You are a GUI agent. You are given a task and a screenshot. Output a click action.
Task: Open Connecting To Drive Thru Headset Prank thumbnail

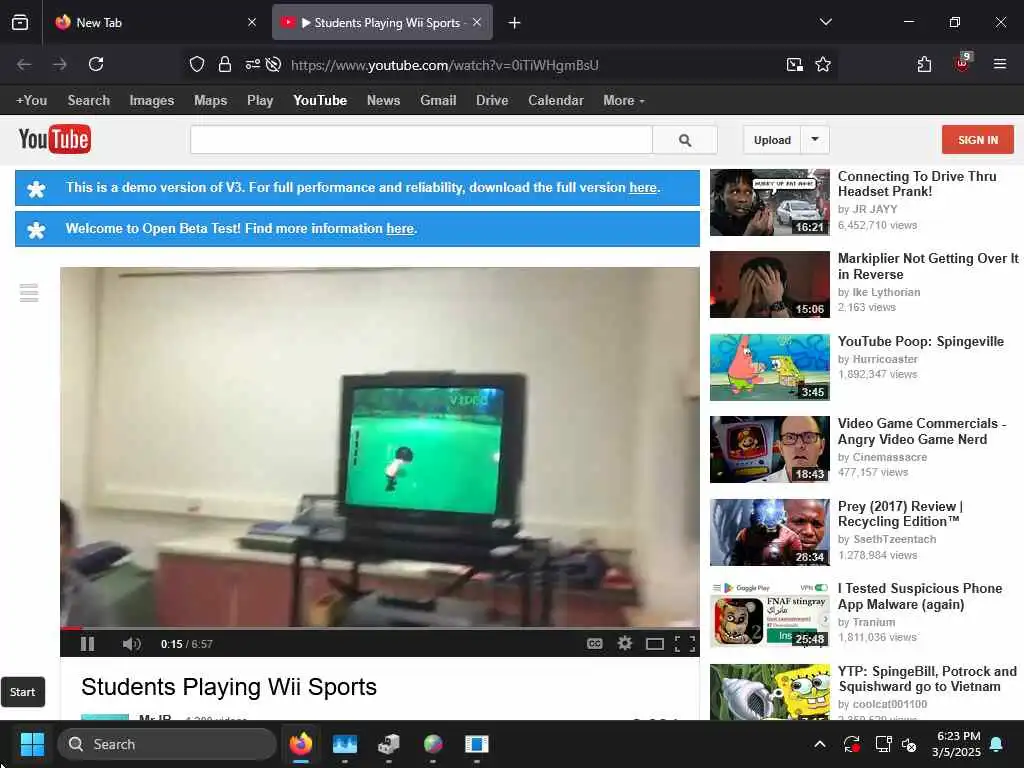pyautogui.click(x=770, y=202)
